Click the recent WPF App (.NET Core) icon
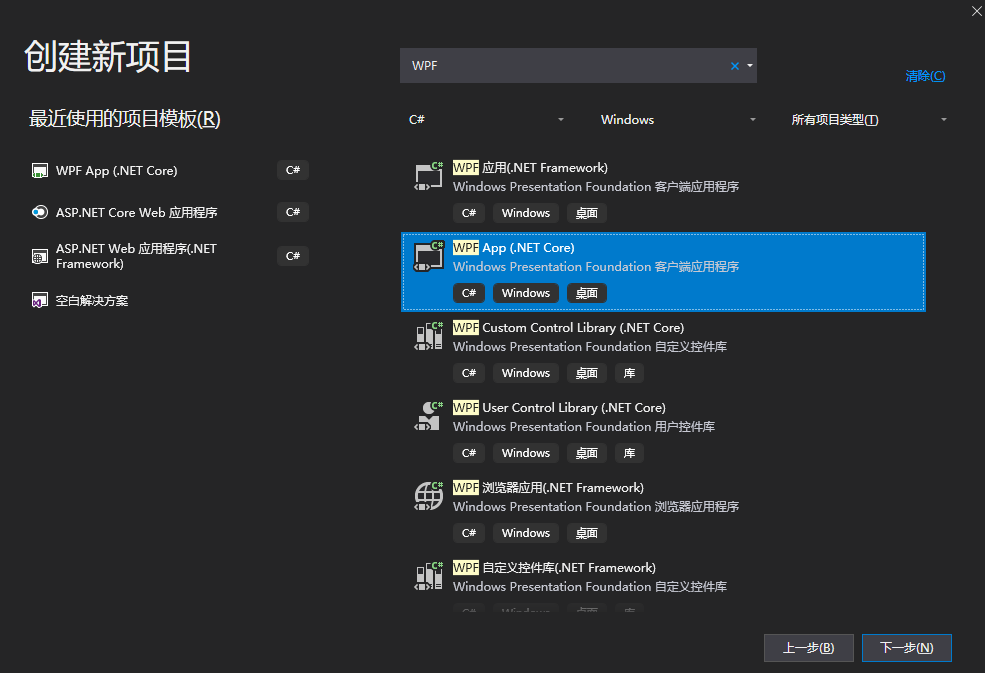985x673 pixels. pos(40,171)
